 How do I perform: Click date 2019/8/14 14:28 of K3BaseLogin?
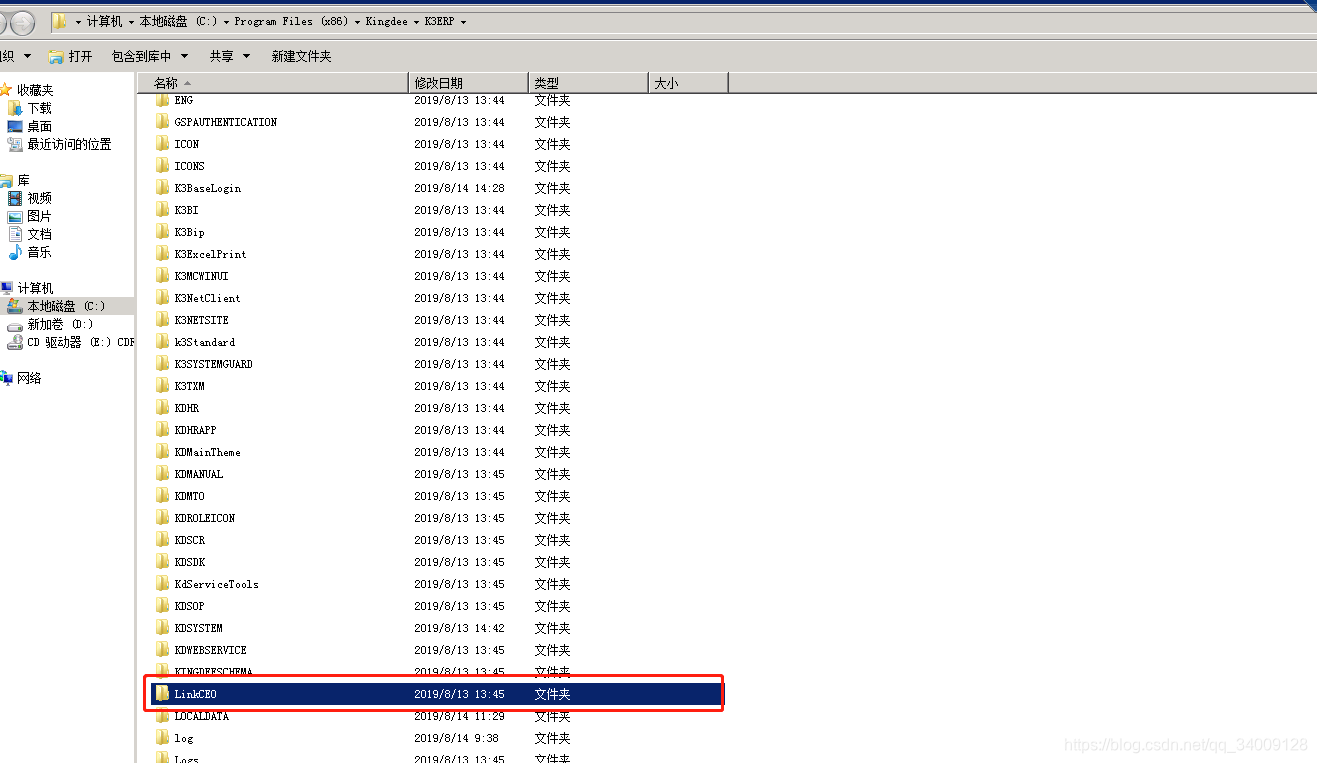click(x=459, y=188)
